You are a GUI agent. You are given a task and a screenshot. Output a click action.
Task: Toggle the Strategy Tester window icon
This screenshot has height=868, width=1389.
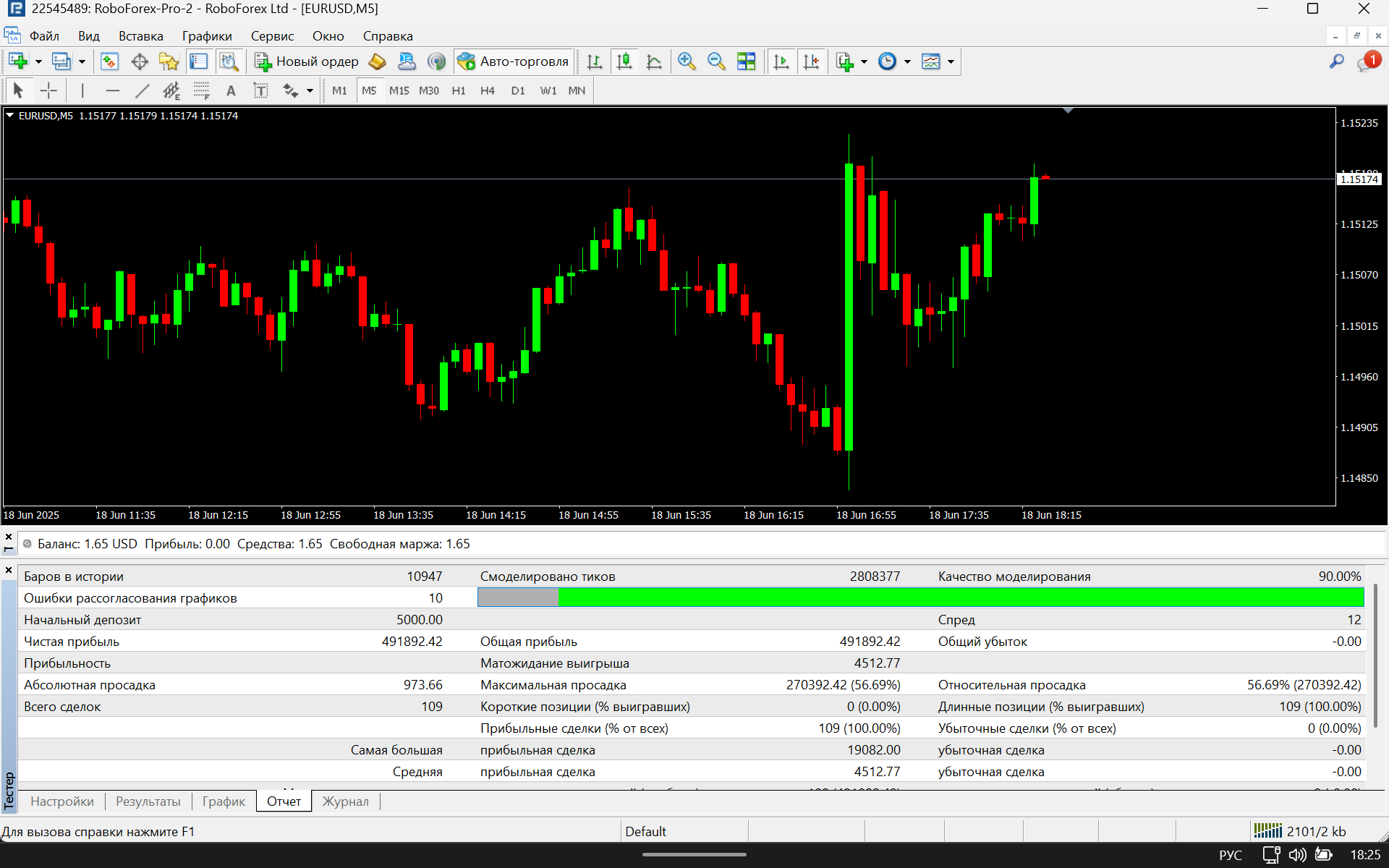pyautogui.click(x=229, y=61)
